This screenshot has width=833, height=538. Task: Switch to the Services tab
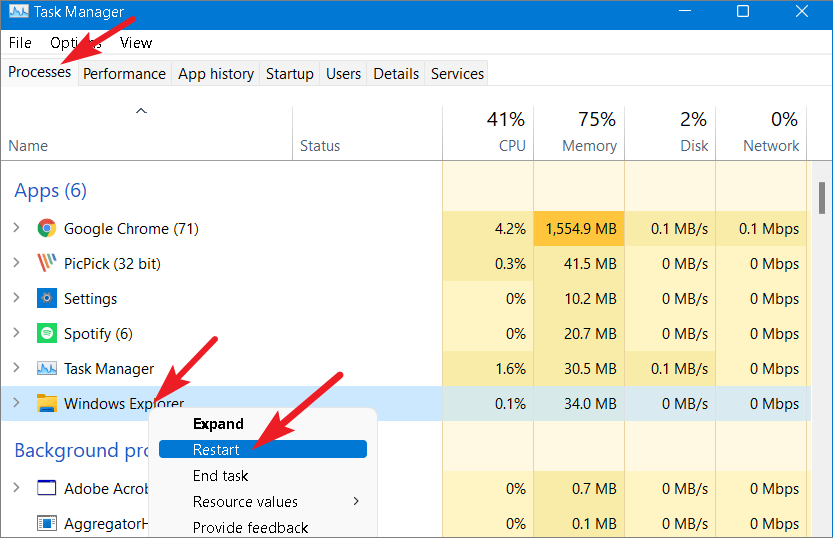[x=457, y=74]
